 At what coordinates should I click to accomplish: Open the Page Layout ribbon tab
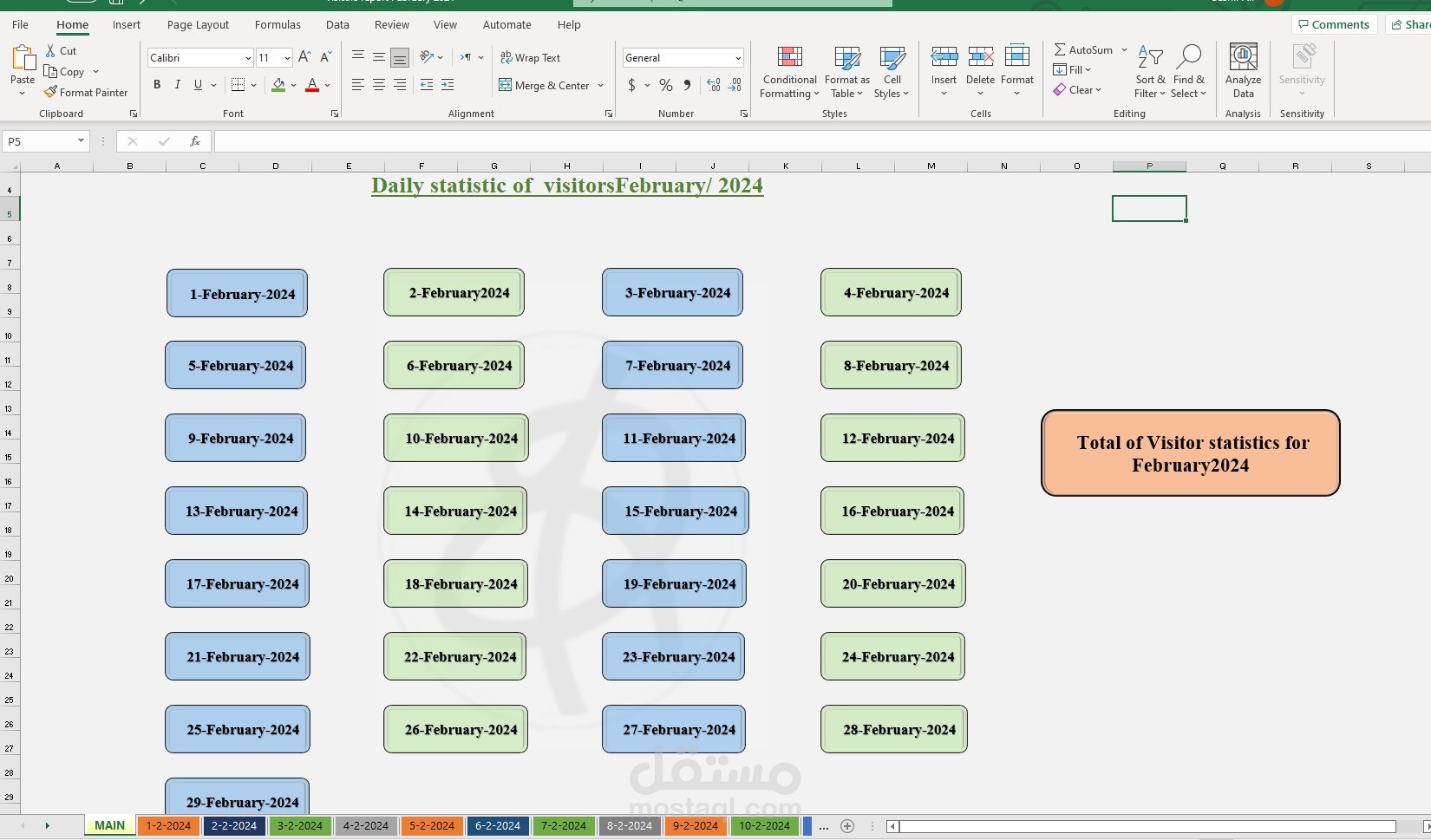point(198,25)
